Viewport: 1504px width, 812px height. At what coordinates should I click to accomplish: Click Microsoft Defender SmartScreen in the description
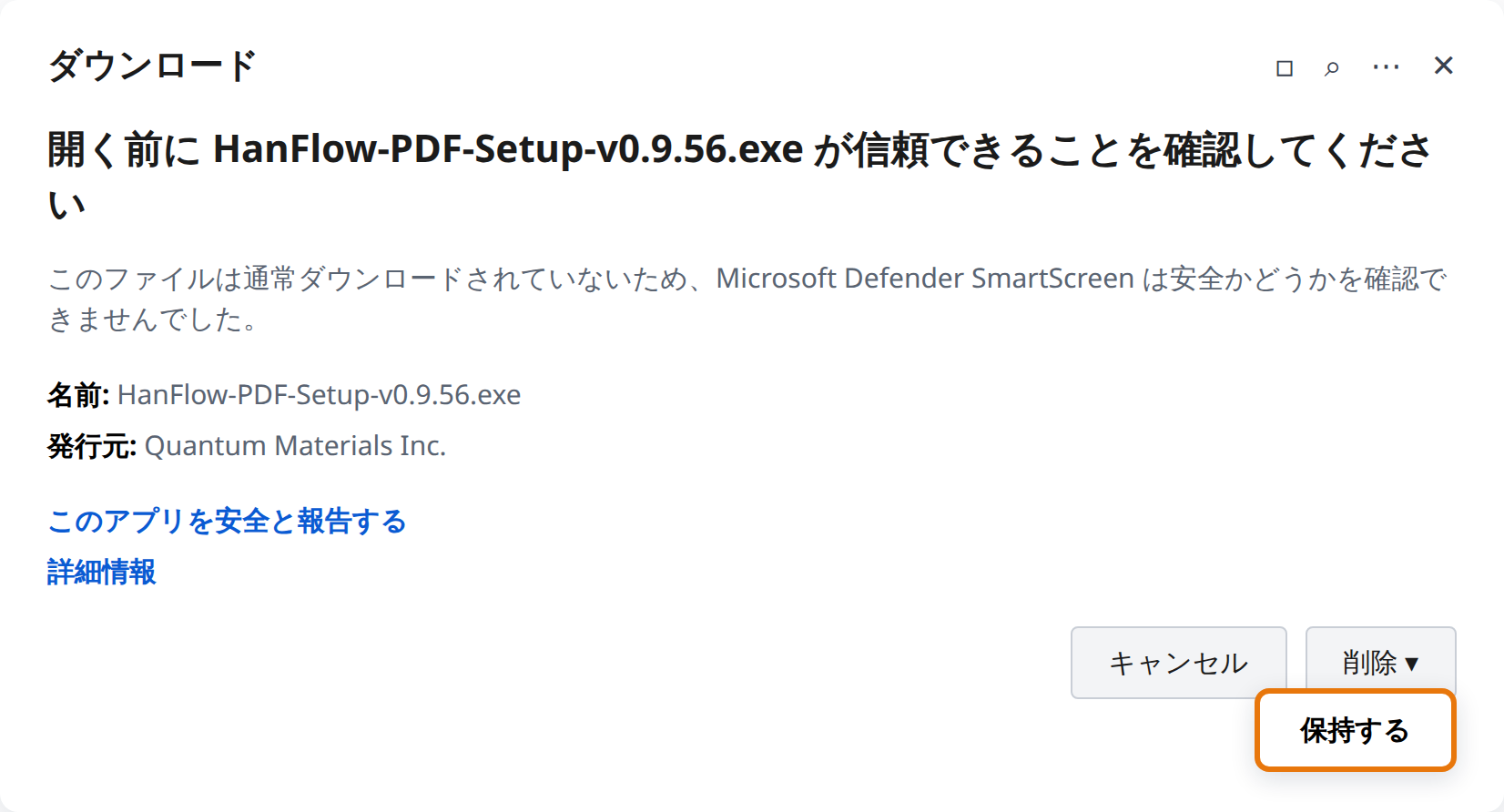pos(925,279)
